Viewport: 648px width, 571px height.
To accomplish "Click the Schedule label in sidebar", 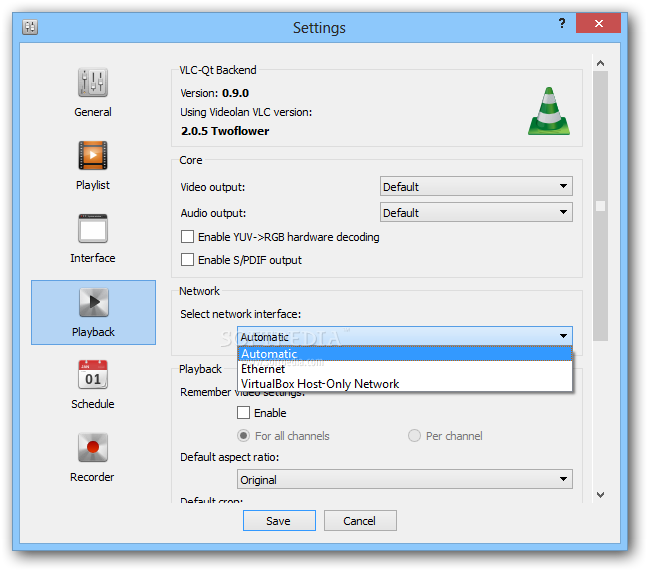I will [93, 404].
